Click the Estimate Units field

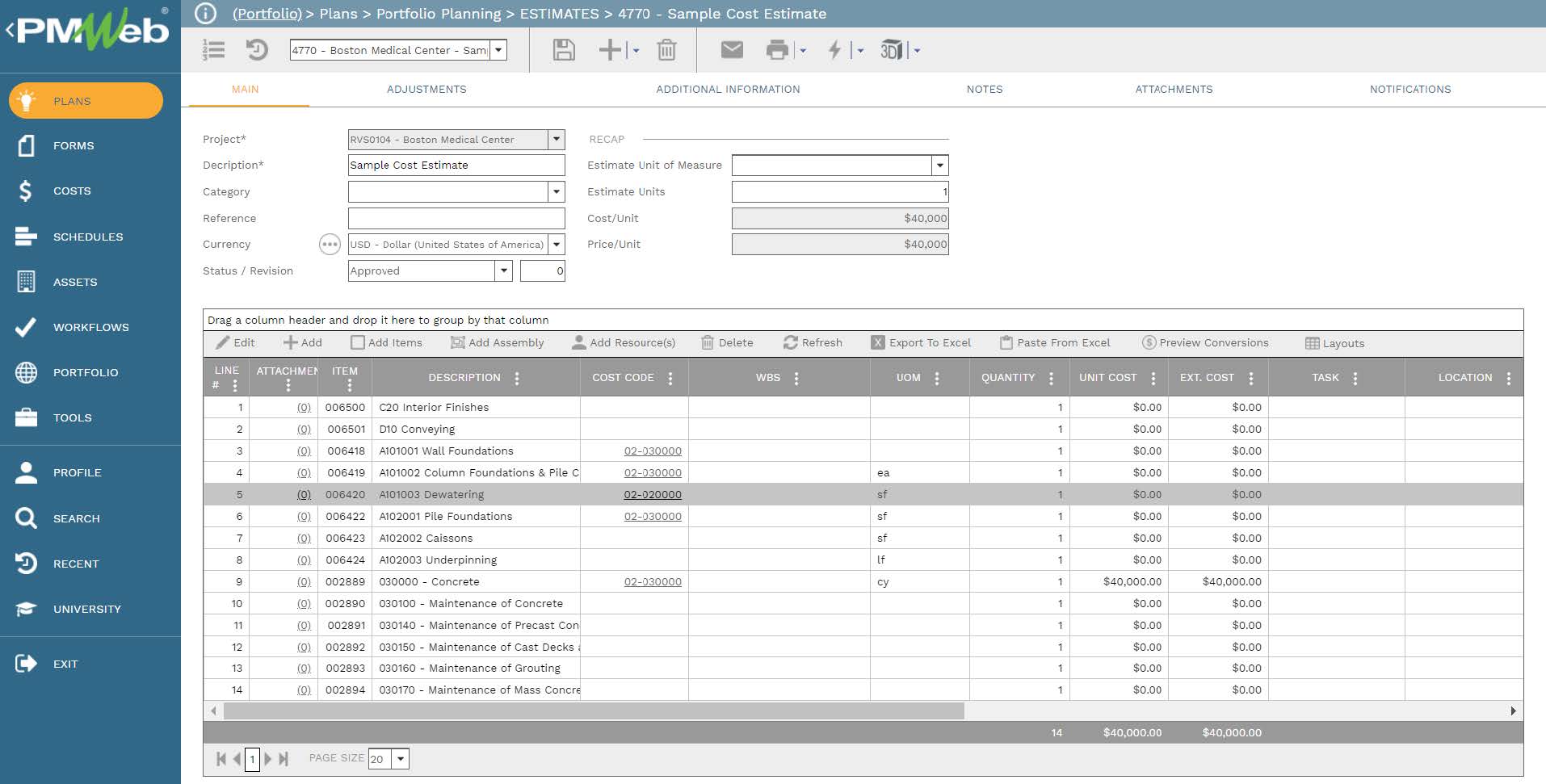(840, 191)
